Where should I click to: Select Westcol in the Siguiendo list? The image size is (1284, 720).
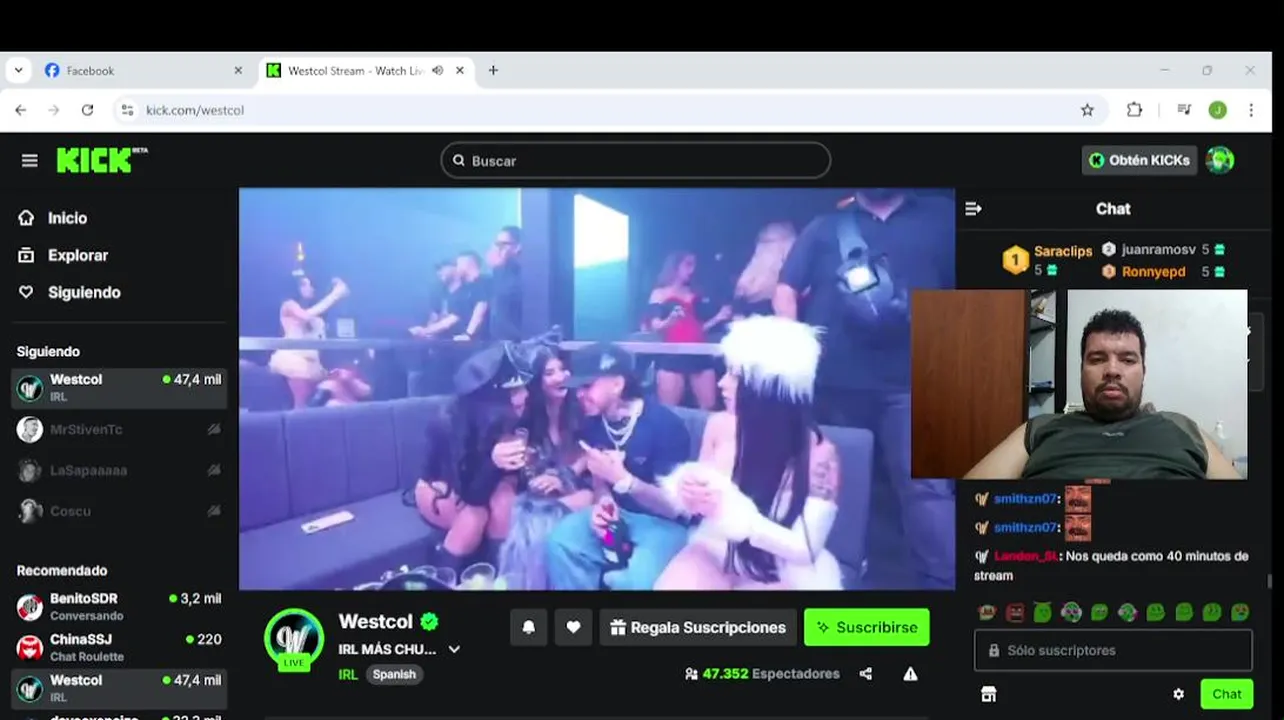(x=119, y=387)
